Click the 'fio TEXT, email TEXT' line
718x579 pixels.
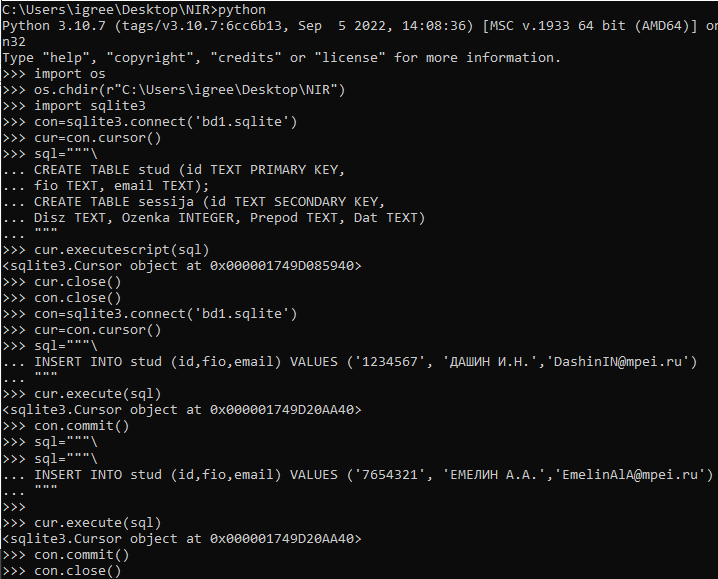[x=106, y=186]
